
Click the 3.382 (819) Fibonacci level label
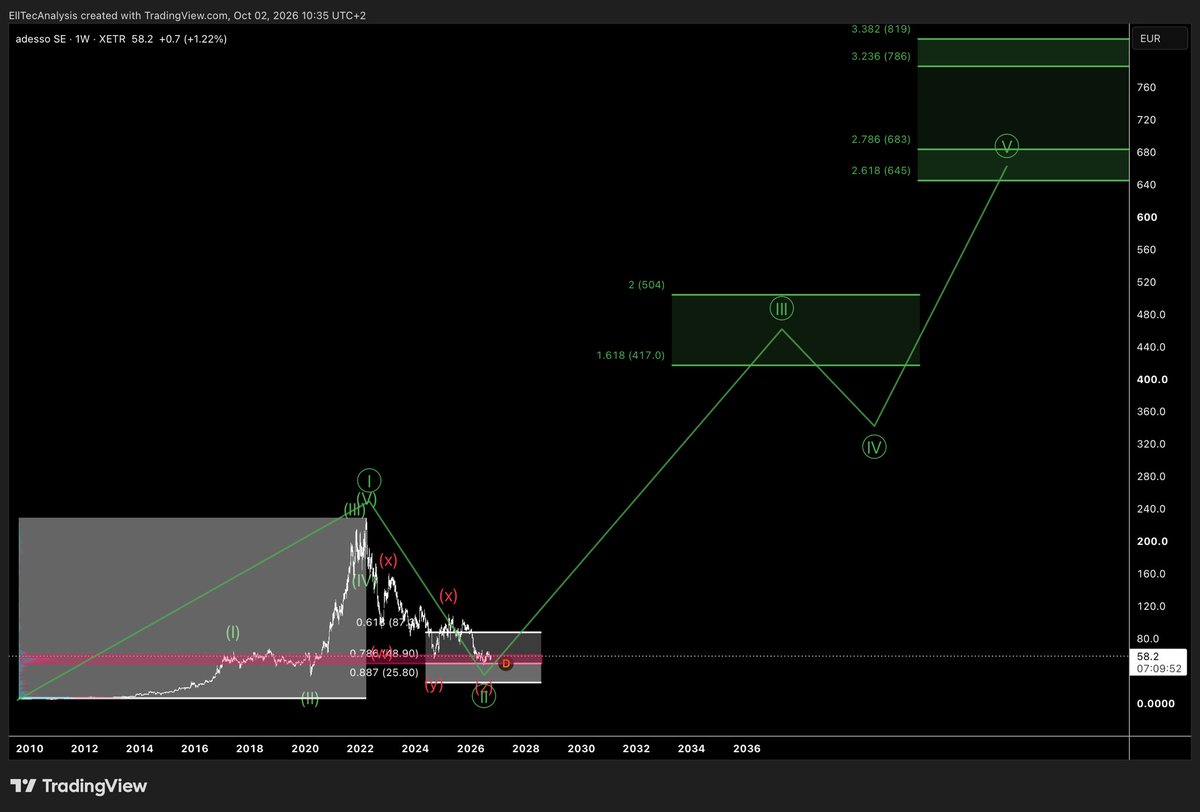[880, 29]
